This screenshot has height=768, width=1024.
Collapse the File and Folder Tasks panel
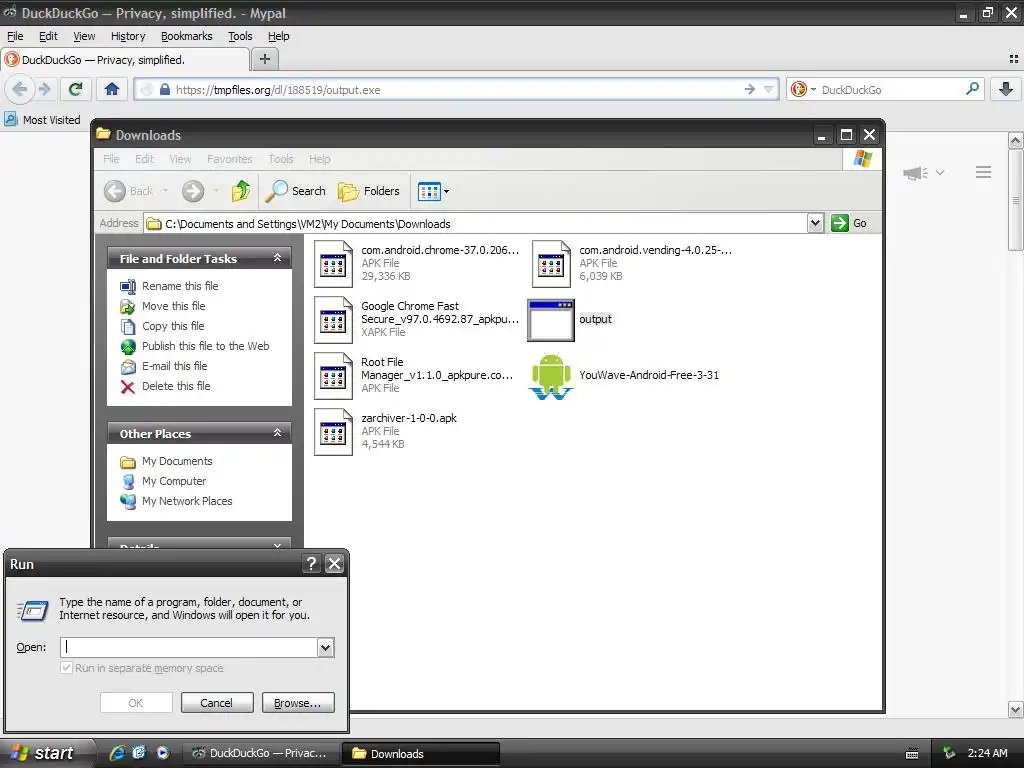click(x=277, y=258)
